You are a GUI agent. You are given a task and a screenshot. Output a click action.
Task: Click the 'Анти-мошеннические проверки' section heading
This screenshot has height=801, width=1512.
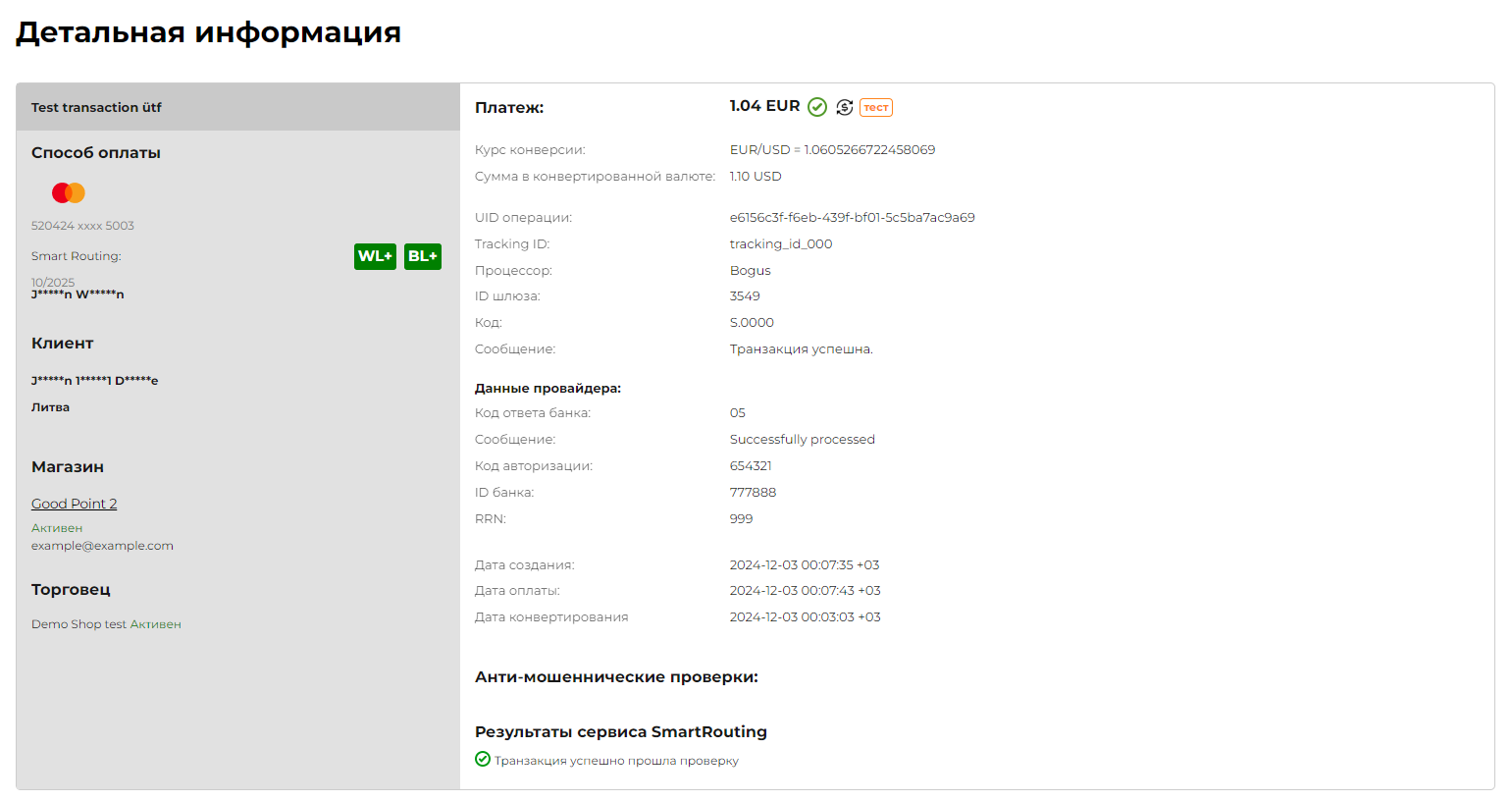tap(616, 677)
